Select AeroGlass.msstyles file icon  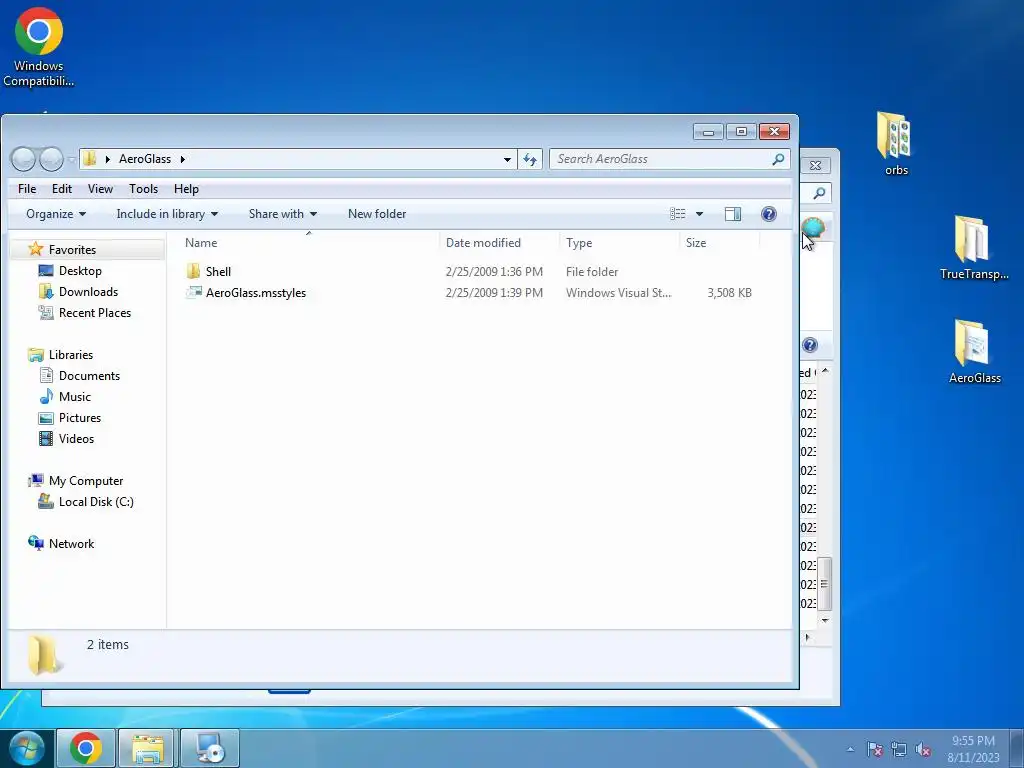(193, 292)
